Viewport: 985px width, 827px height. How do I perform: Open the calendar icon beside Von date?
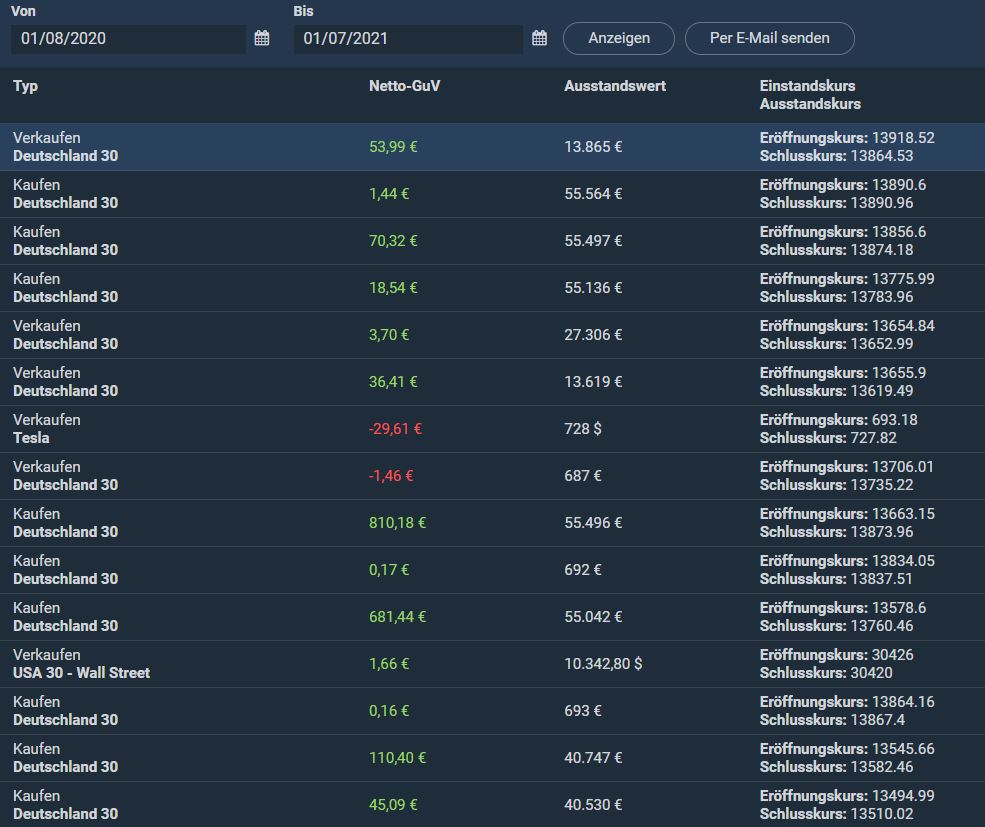[262, 38]
